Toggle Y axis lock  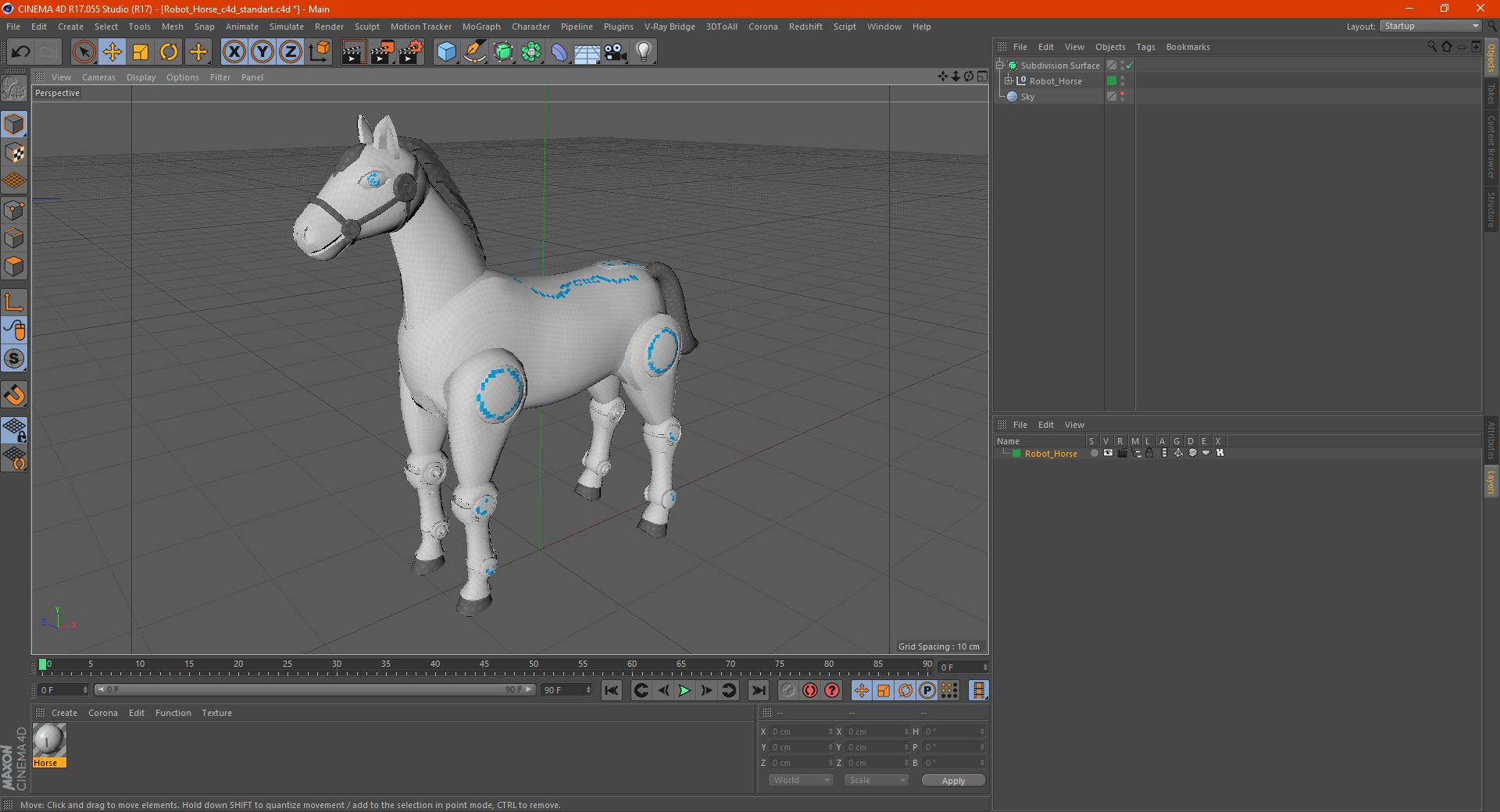pos(262,52)
